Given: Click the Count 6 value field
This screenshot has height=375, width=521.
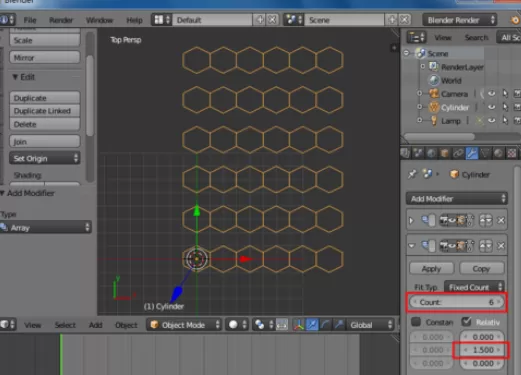Looking at the screenshot, I should (457, 302).
